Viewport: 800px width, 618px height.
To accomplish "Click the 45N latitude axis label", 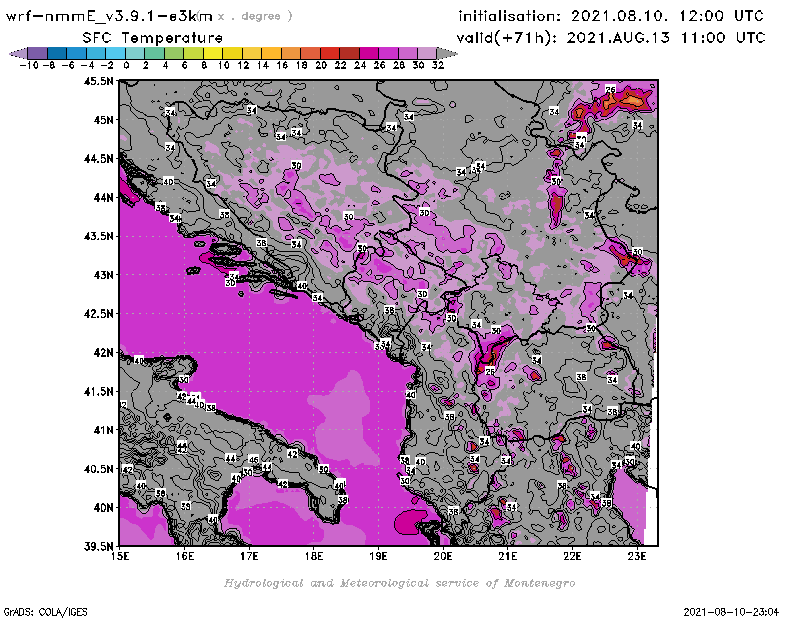I will [x=103, y=120].
